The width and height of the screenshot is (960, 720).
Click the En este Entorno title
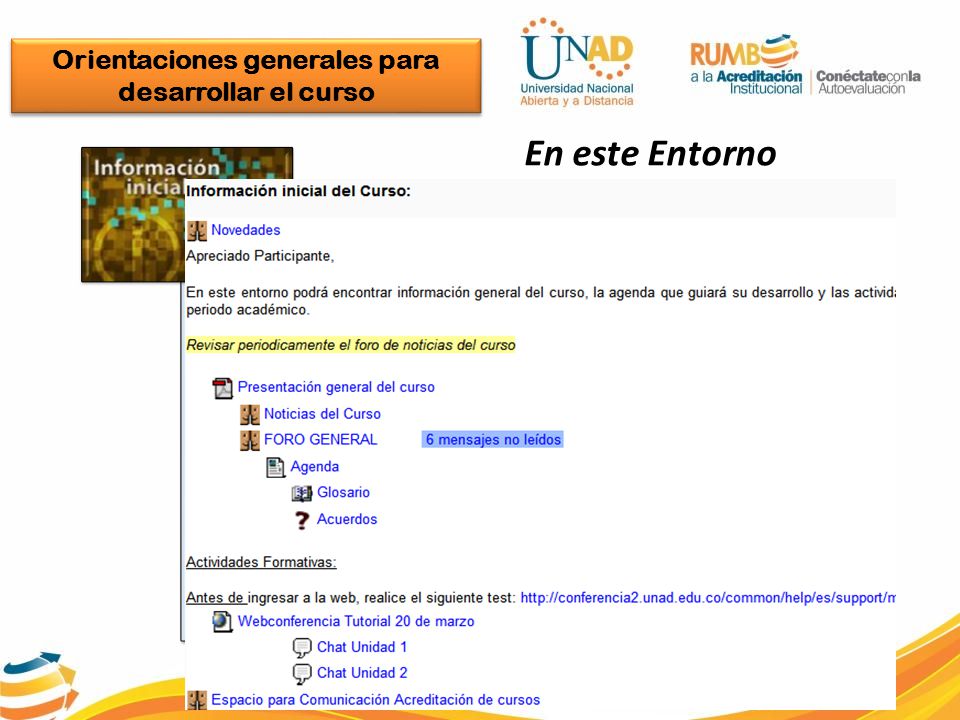(x=651, y=154)
